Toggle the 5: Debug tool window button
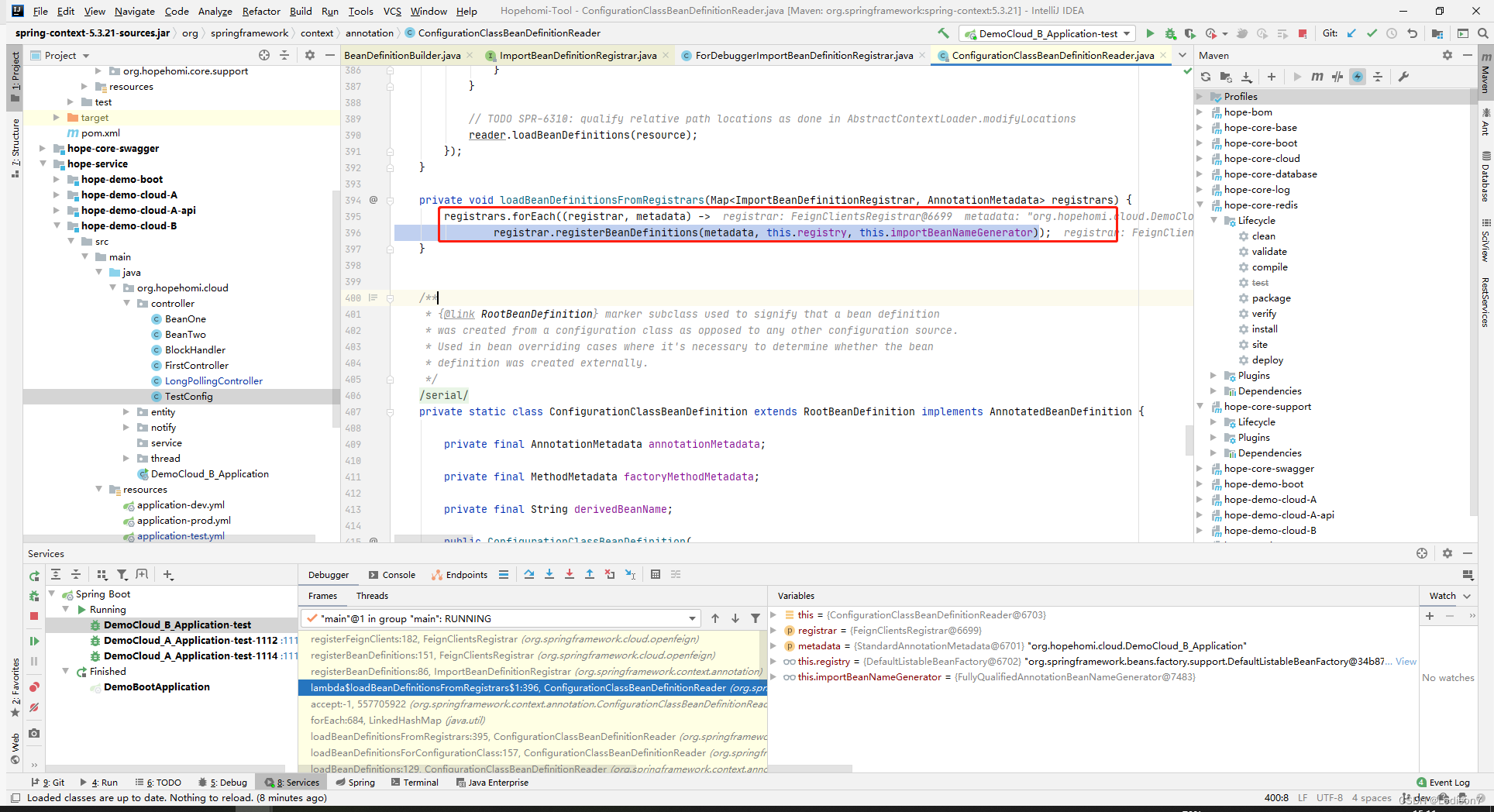 point(222,783)
